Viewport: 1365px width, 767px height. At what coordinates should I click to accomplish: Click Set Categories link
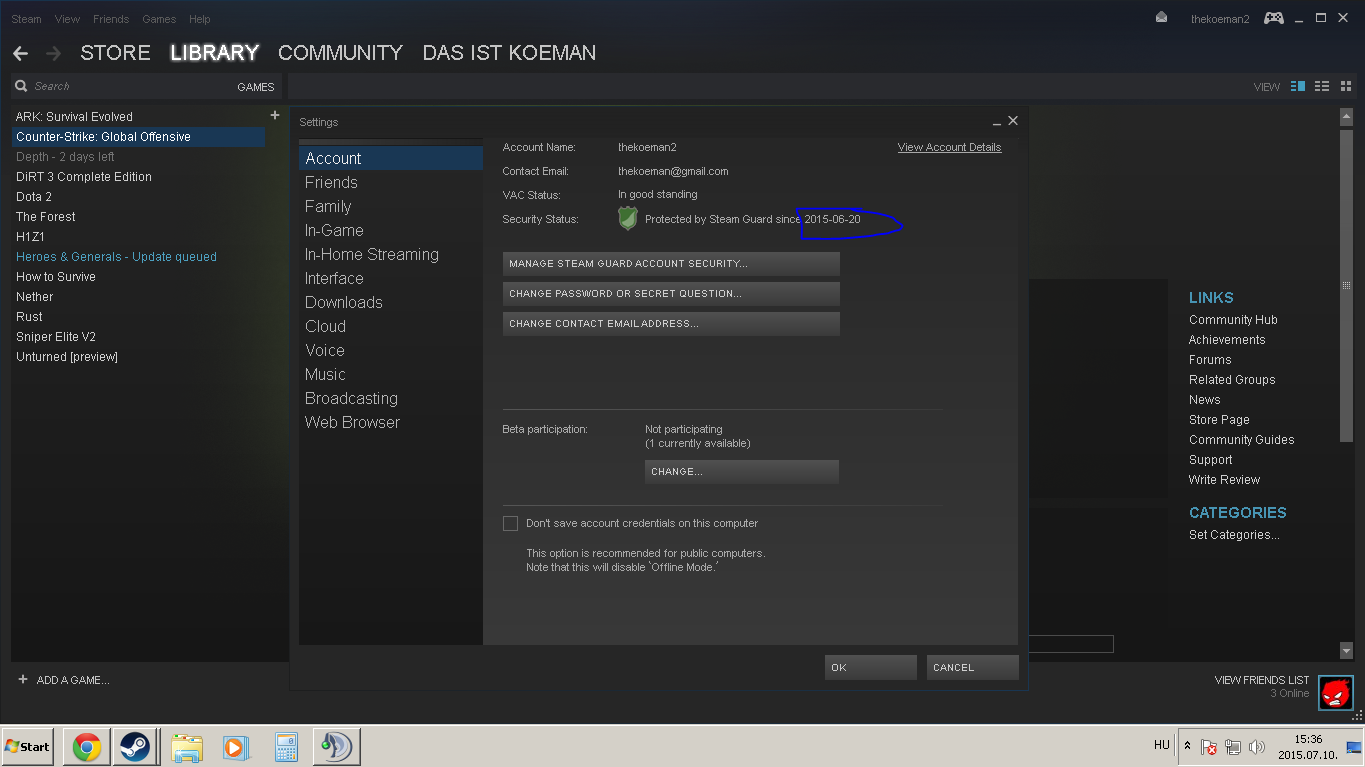(x=1234, y=535)
